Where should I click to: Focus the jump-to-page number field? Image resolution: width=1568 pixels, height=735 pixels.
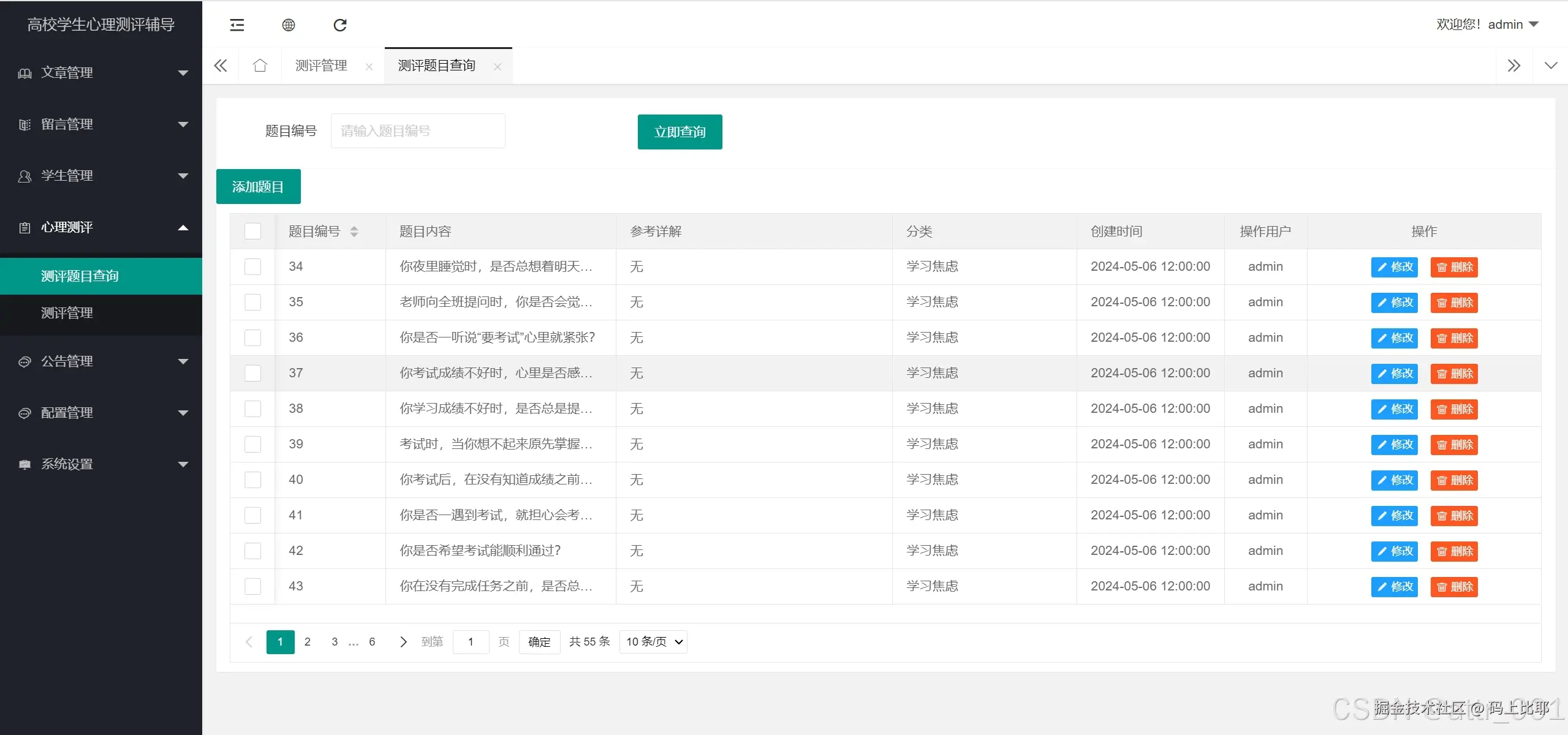click(471, 642)
